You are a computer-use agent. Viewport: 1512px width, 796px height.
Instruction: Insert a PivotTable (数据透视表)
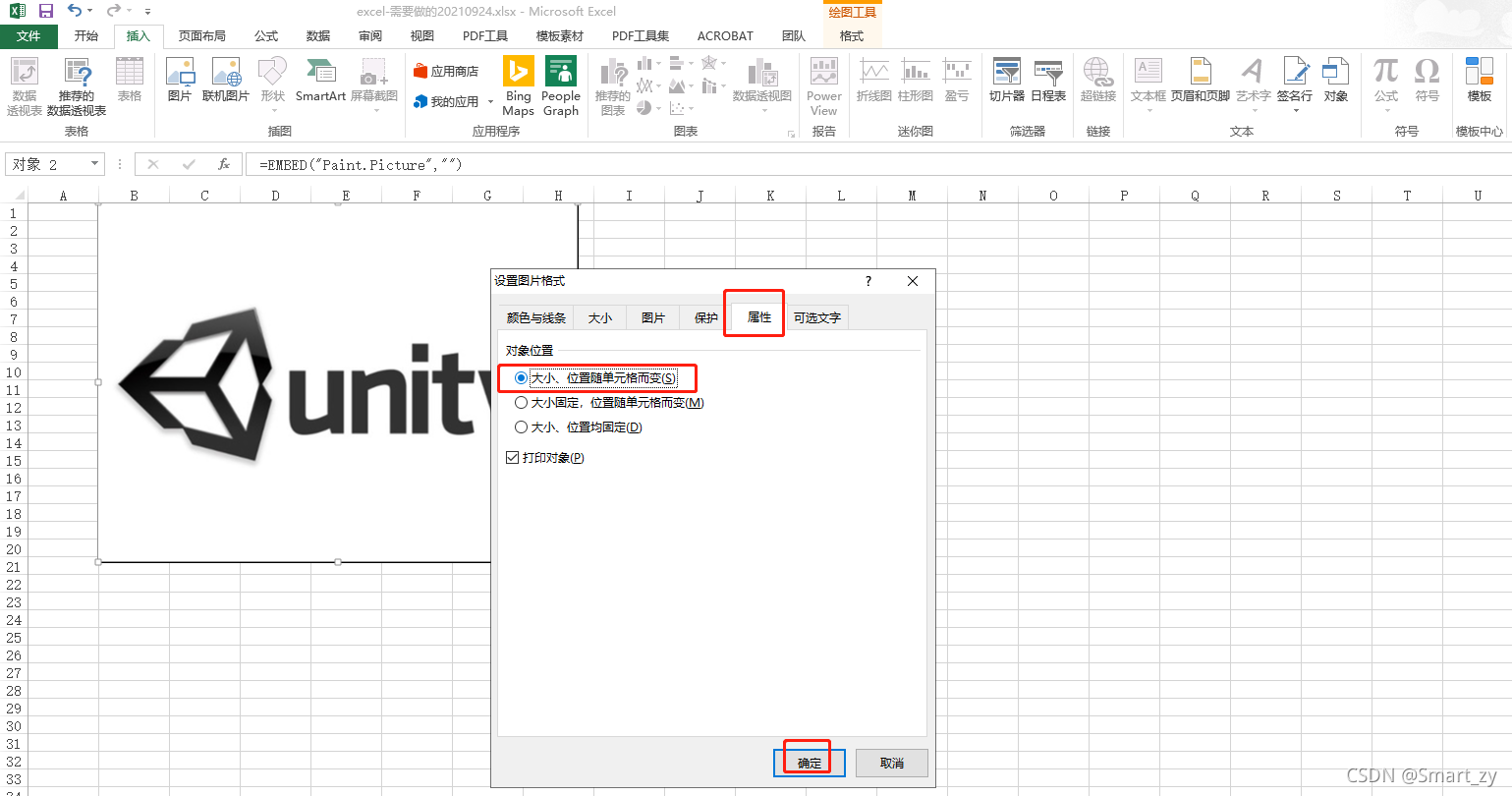25,86
